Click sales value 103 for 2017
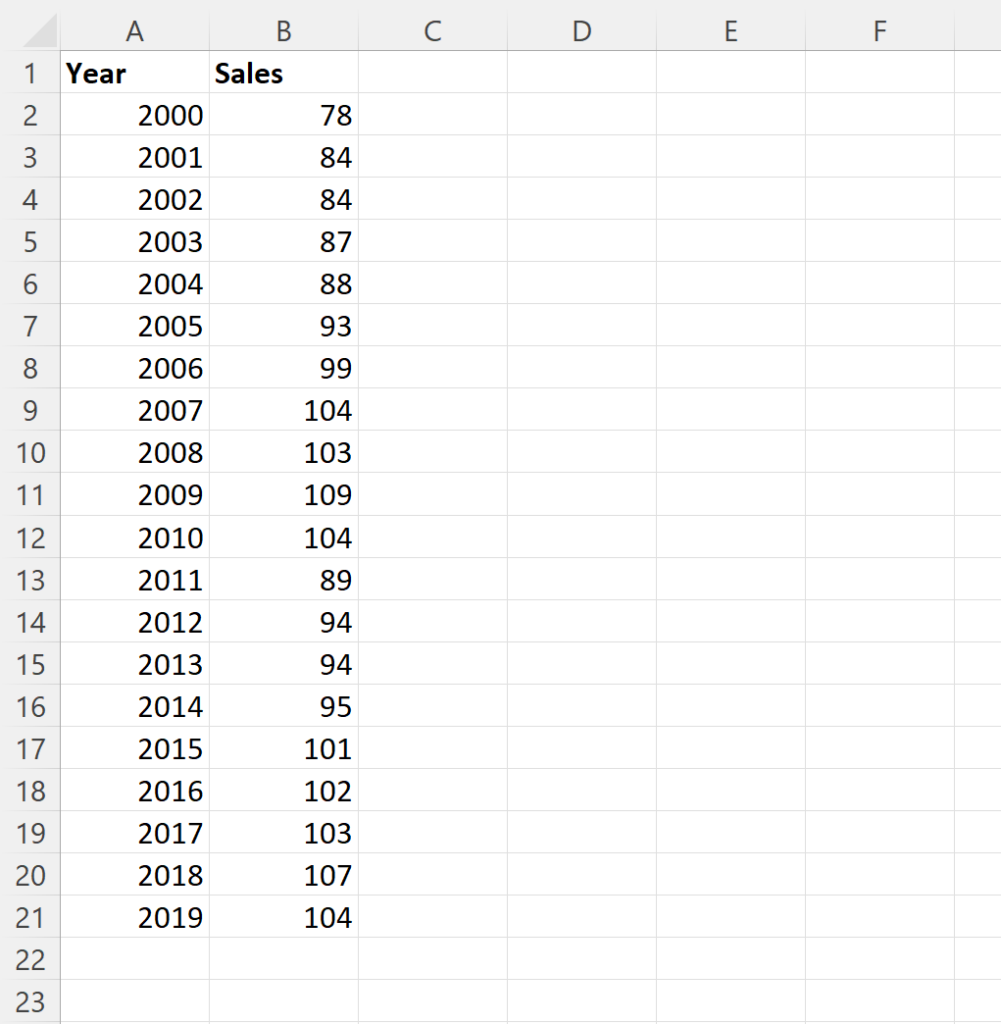The height and width of the screenshot is (1024, 1001). coord(283,833)
